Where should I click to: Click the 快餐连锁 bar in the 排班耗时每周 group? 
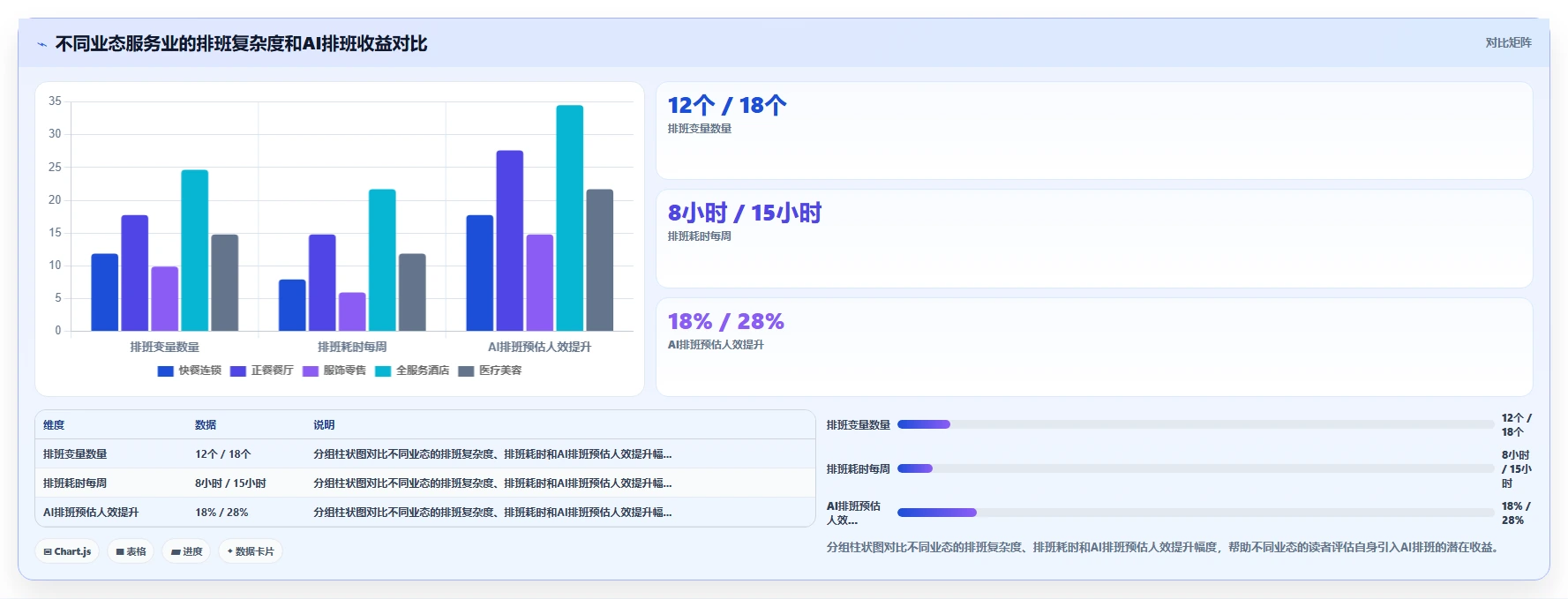[292, 305]
